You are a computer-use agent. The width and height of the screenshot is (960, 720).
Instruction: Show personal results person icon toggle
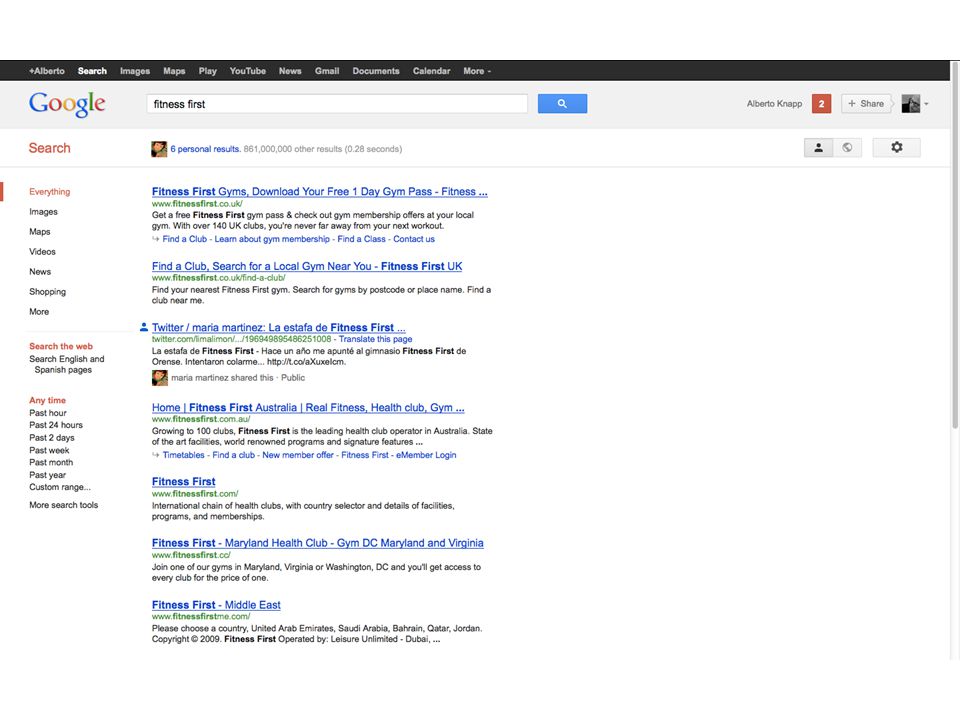818,148
